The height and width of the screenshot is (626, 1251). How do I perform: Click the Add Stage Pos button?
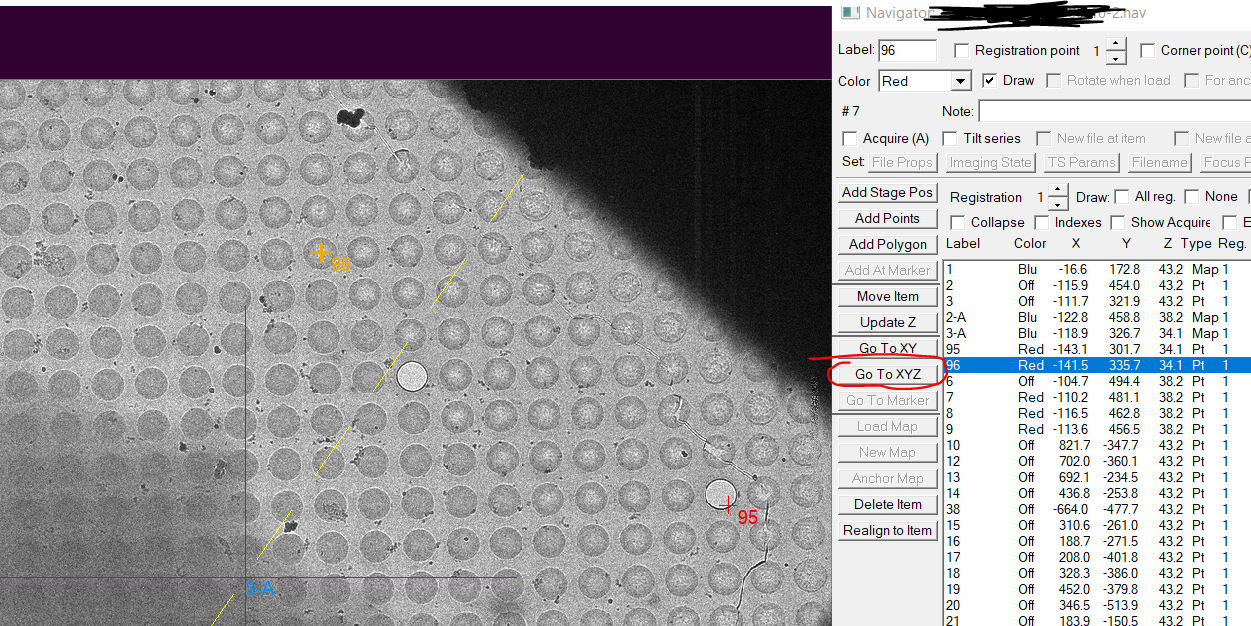coord(888,193)
